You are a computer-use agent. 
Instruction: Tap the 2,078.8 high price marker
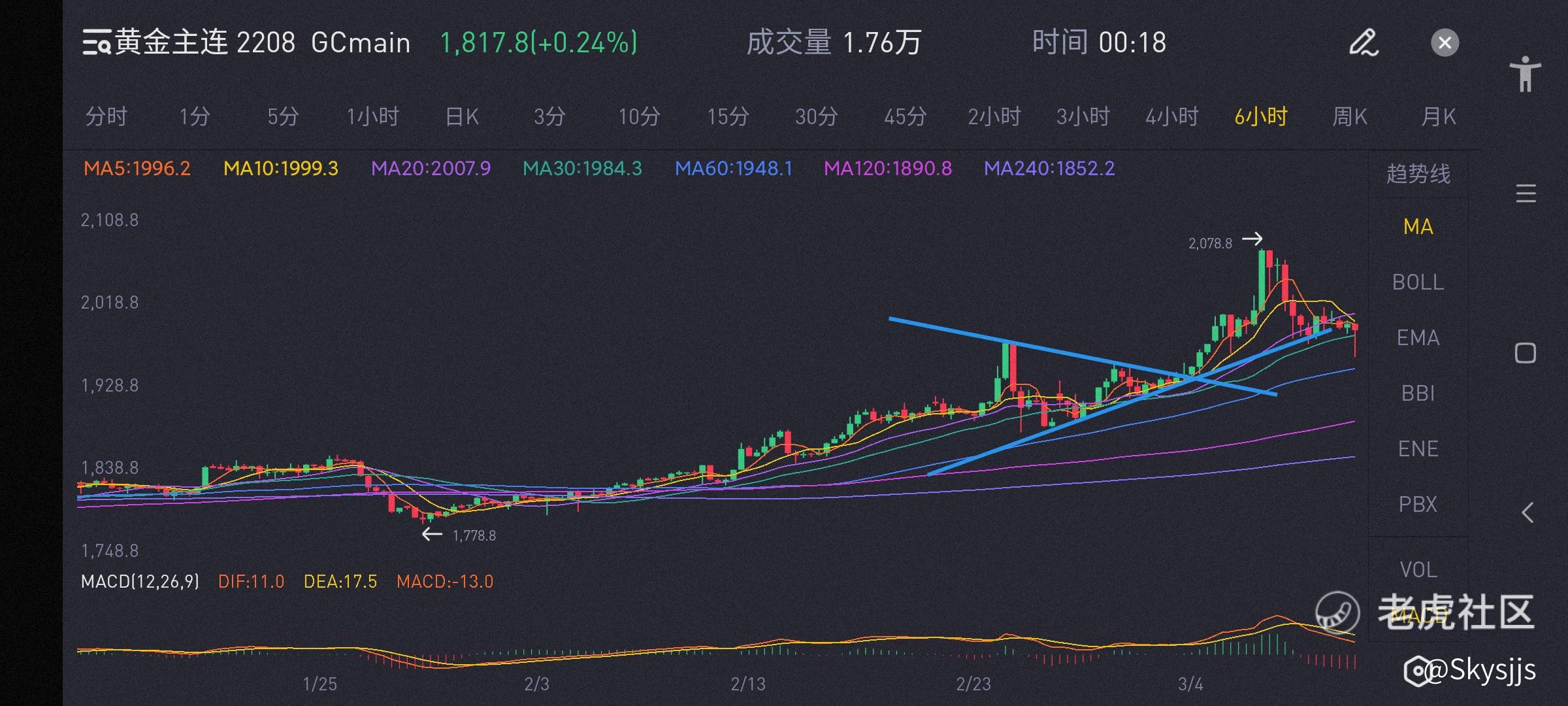pyautogui.click(x=1210, y=244)
